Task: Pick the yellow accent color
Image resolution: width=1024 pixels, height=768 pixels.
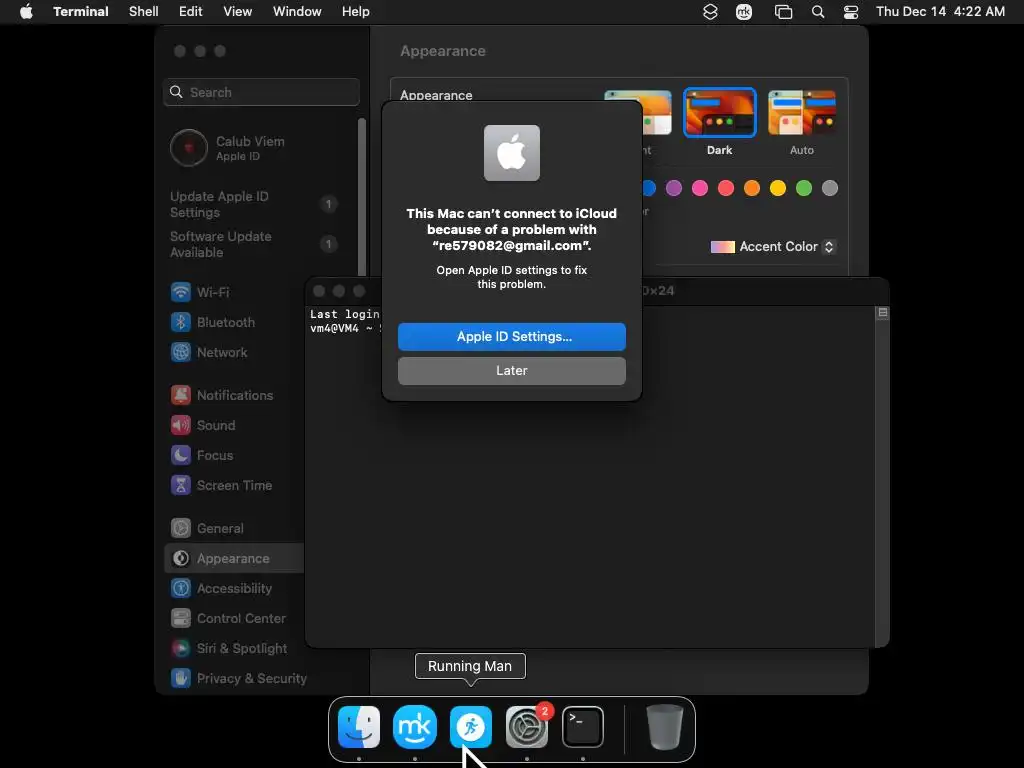Action: [x=777, y=188]
